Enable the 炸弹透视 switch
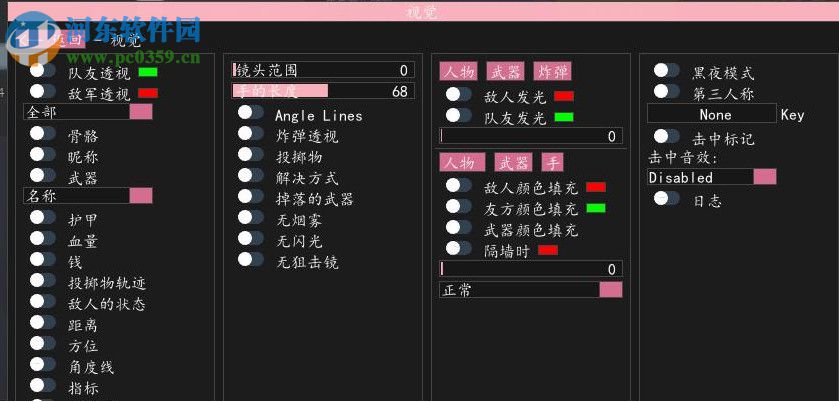This screenshot has height=402, width=839. pyautogui.click(x=251, y=133)
